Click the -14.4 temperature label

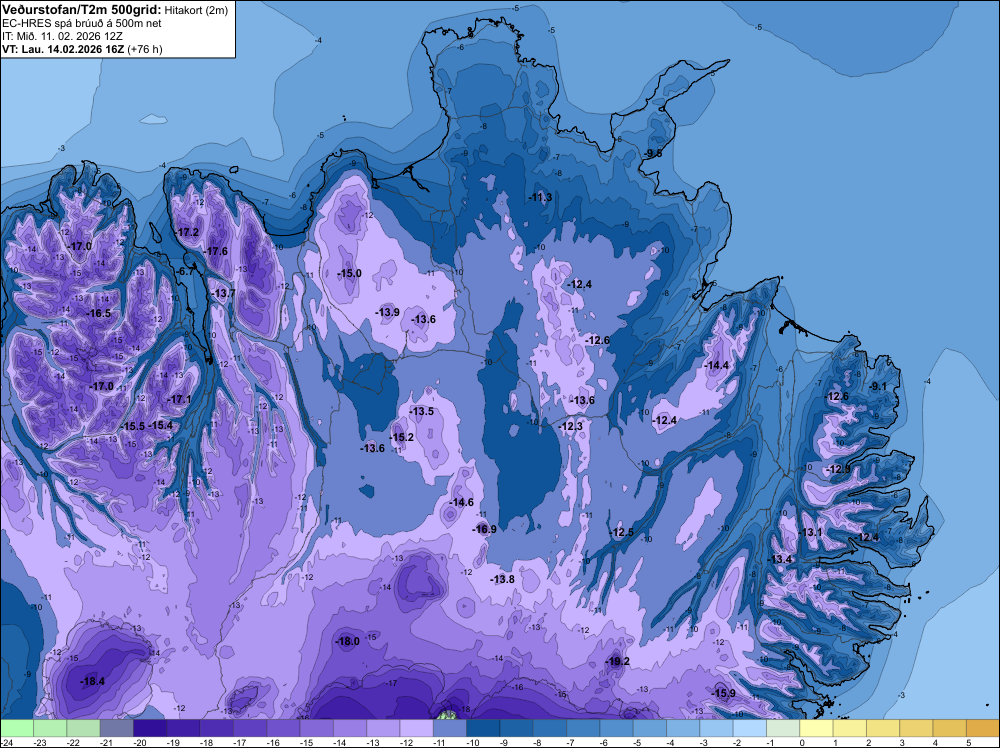[717, 365]
